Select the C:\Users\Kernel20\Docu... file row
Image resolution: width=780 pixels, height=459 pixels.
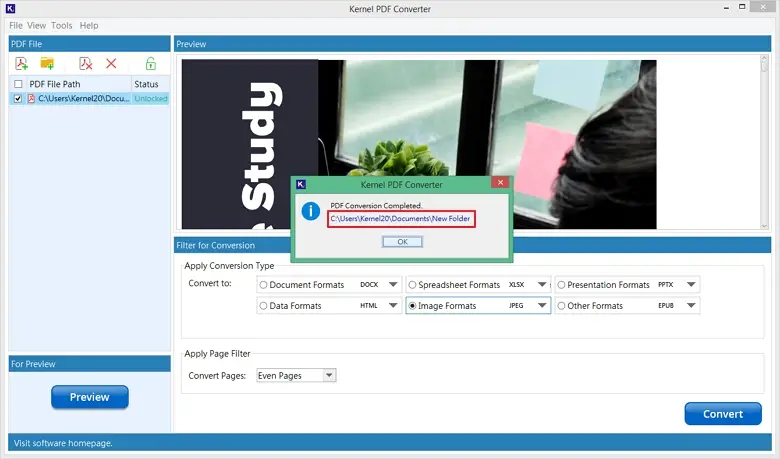90,98
